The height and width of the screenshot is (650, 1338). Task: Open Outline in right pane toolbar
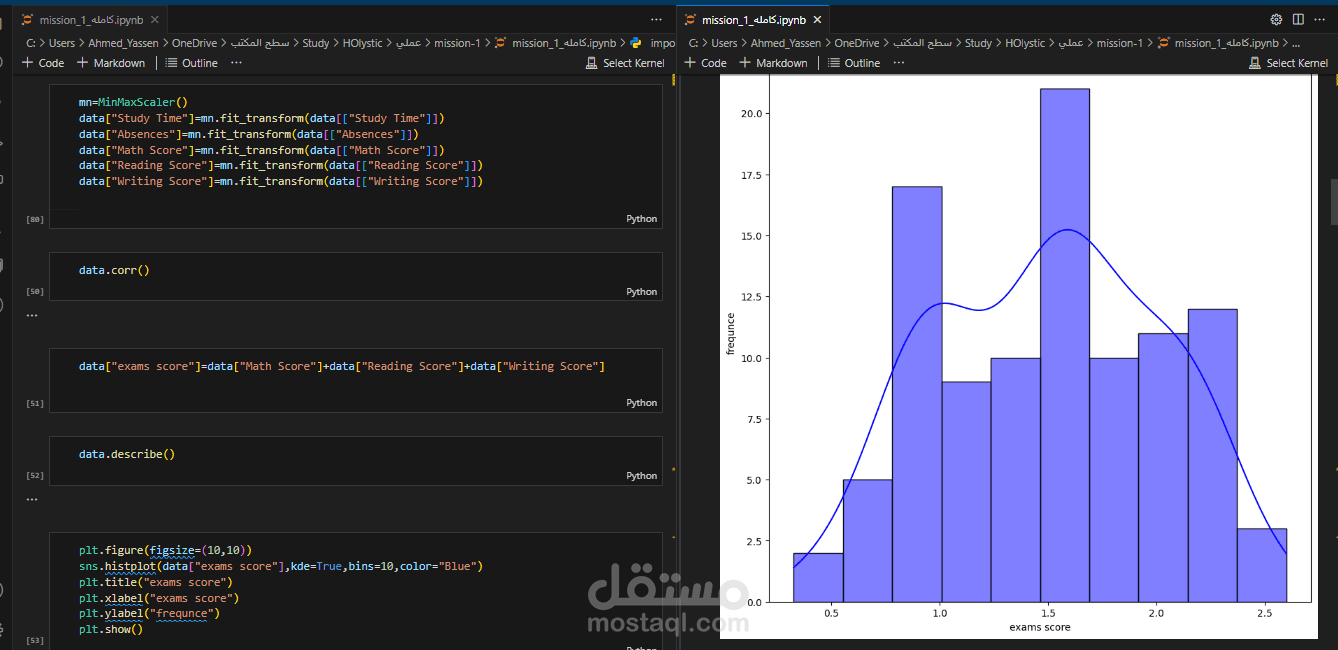coord(854,63)
